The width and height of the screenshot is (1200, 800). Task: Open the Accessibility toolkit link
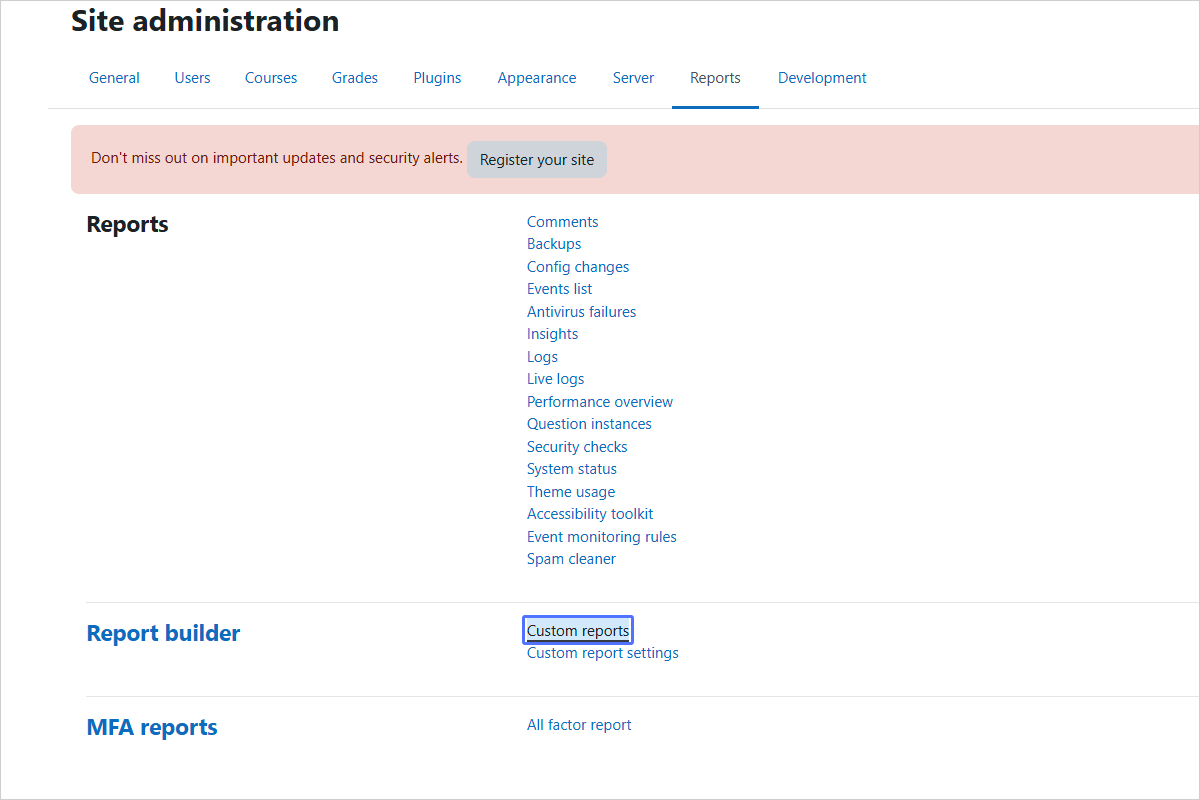pos(590,514)
